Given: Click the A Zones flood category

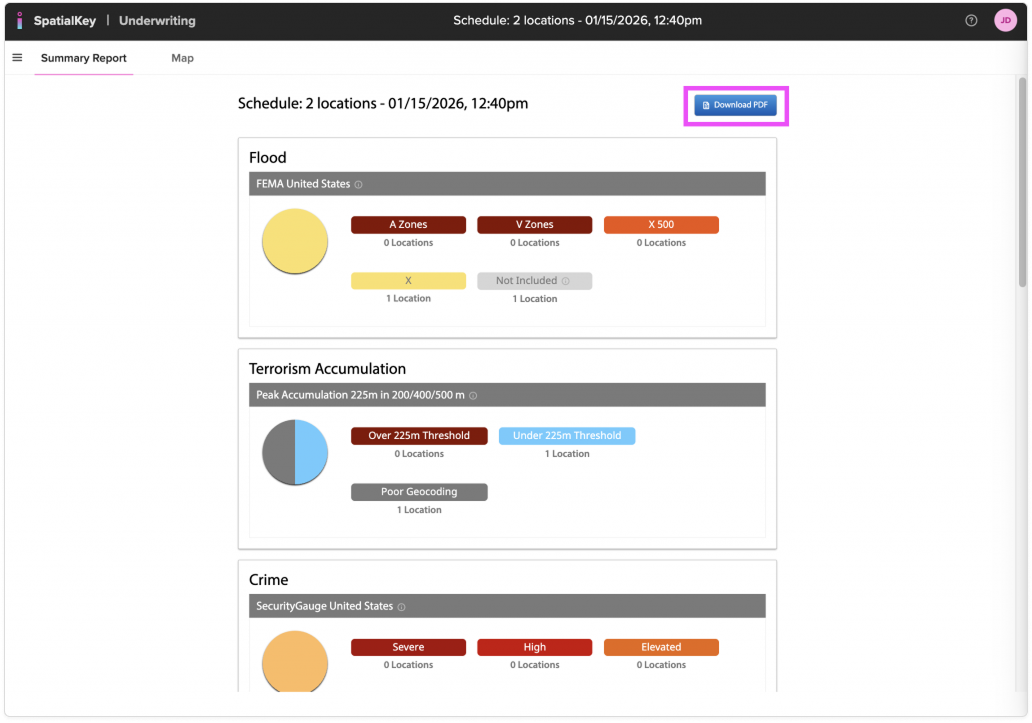Looking at the screenshot, I should tap(408, 225).
